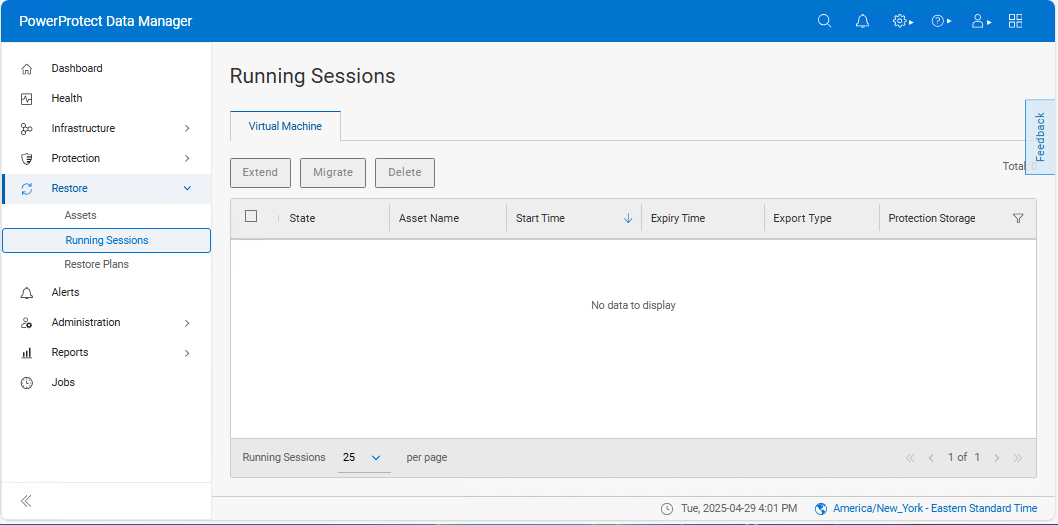1058x525 pixels.
Task: Go to next page arrow
Action: (x=997, y=458)
